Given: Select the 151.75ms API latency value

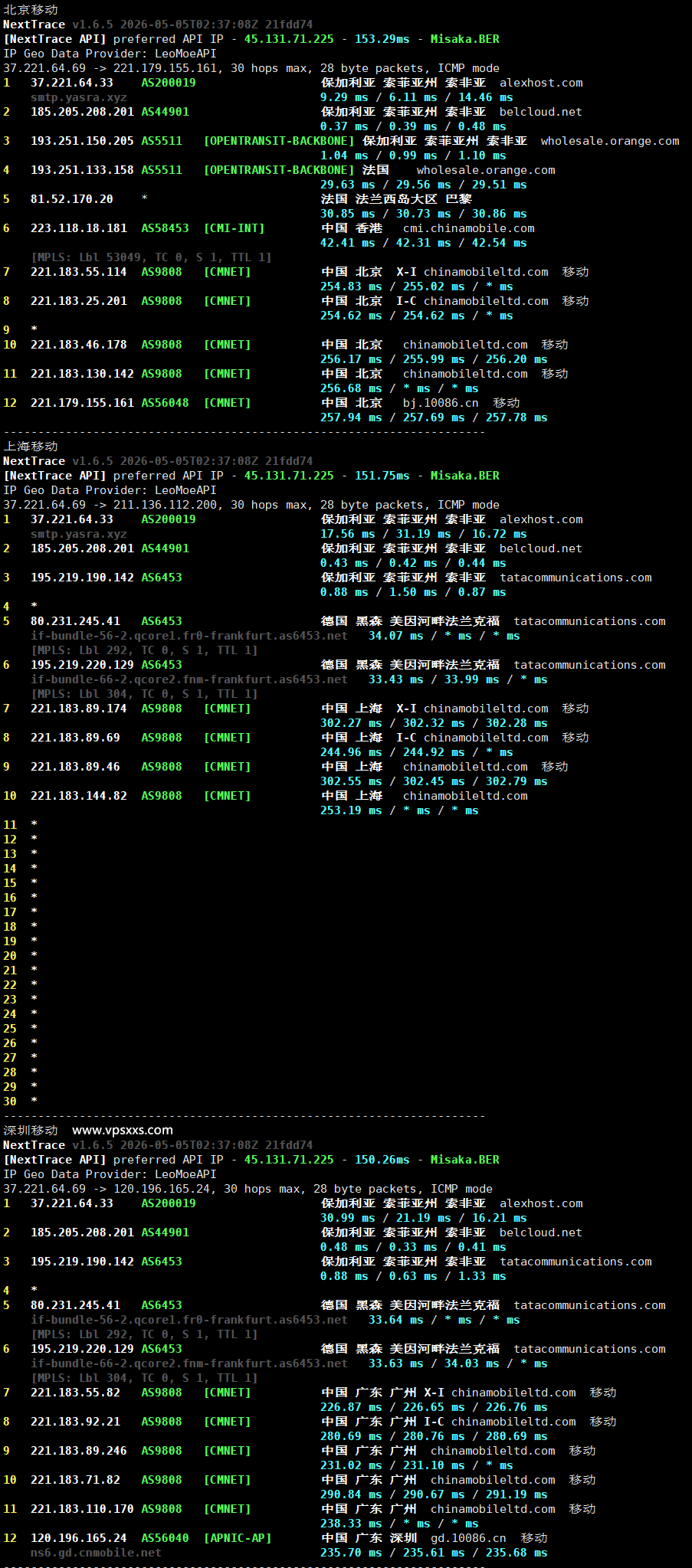Looking at the screenshot, I should pyautogui.click(x=382, y=476).
